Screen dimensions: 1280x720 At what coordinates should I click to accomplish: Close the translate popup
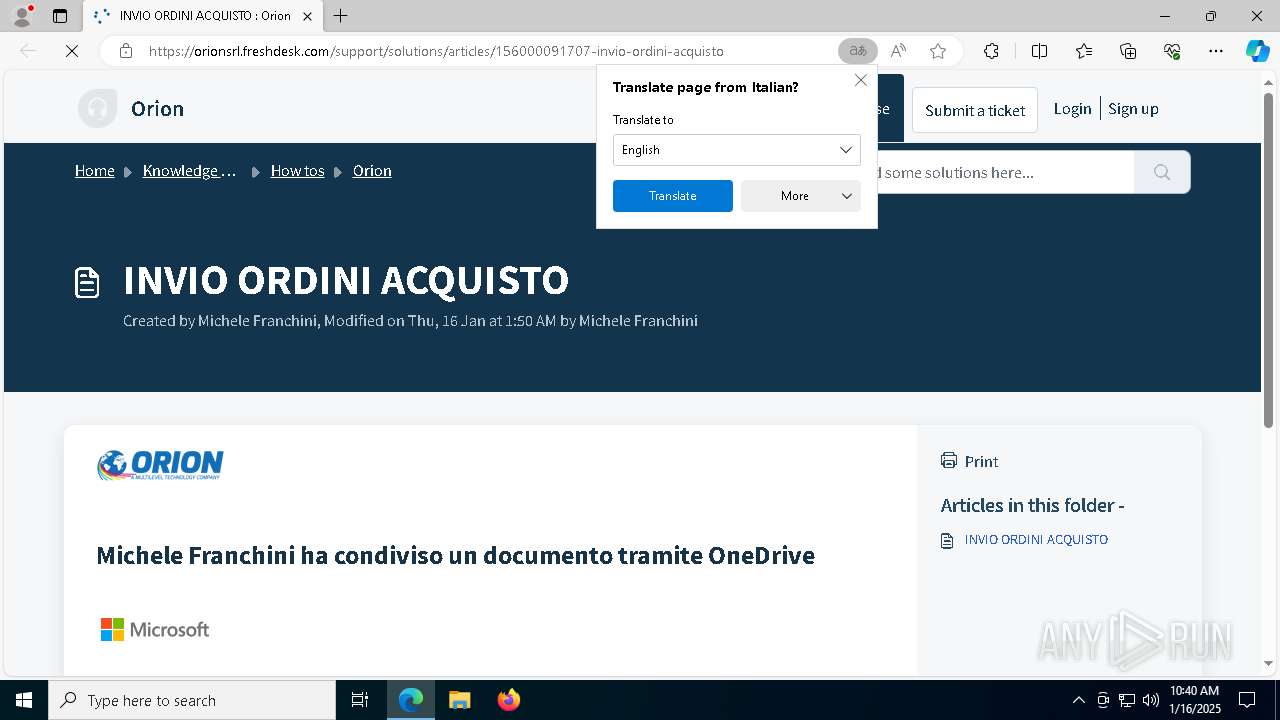861,80
